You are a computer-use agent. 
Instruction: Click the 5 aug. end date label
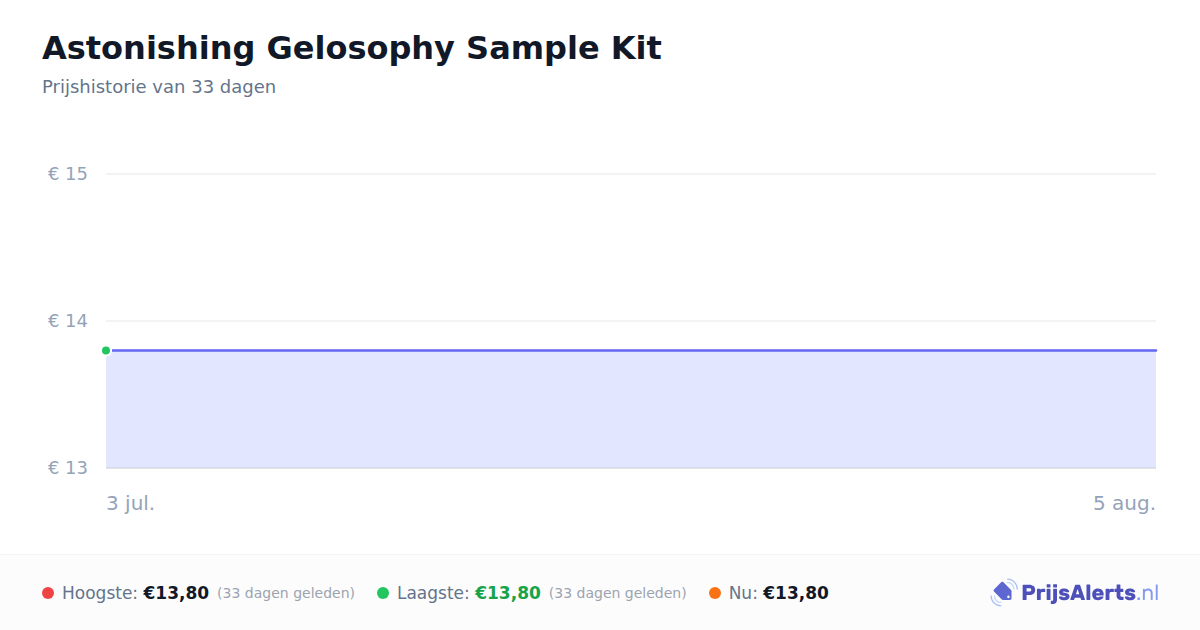pos(1124,503)
